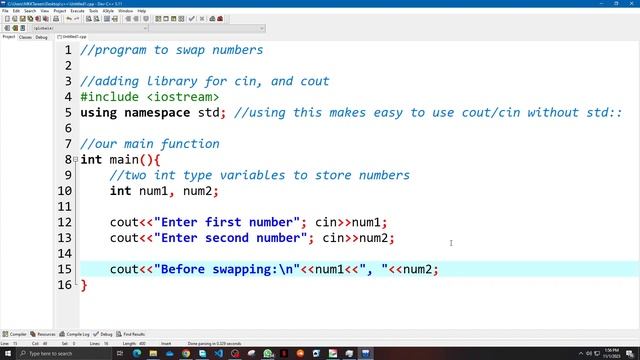Click the Save file toolbar icon
The image size is (640, 360).
coord(22,19)
